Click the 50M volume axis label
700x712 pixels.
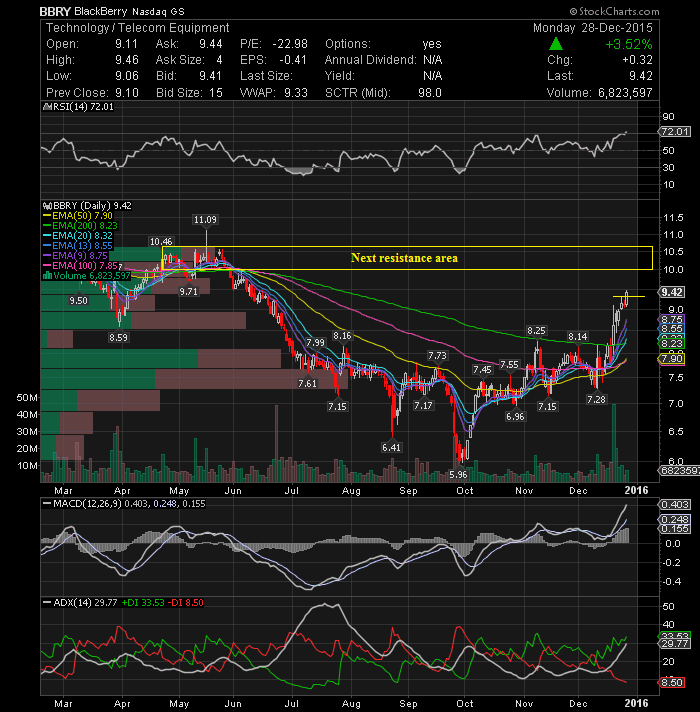coord(27,398)
